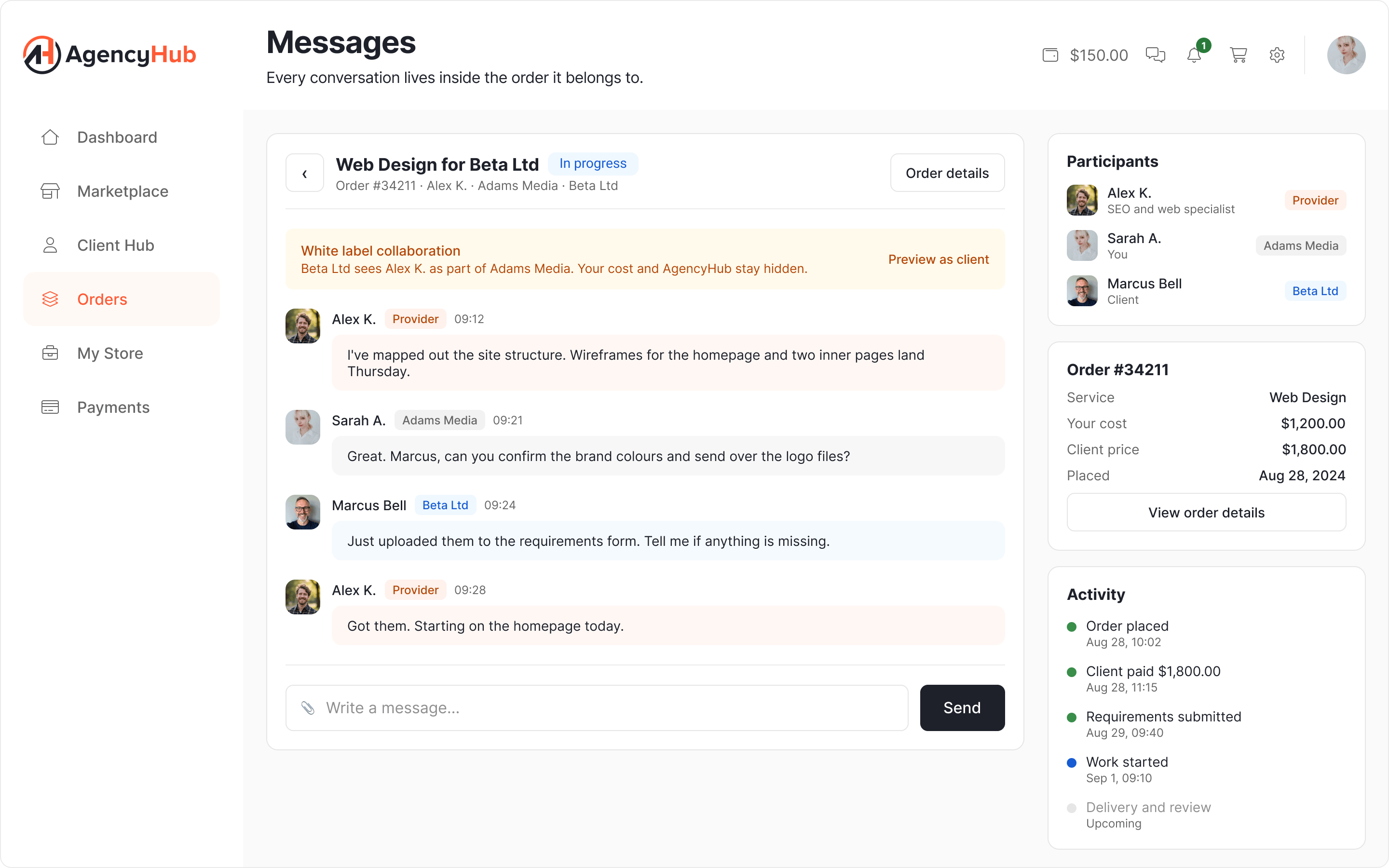This screenshot has width=1389, height=868.
Task: Click the attachment paperclip icon
Action: click(x=308, y=708)
